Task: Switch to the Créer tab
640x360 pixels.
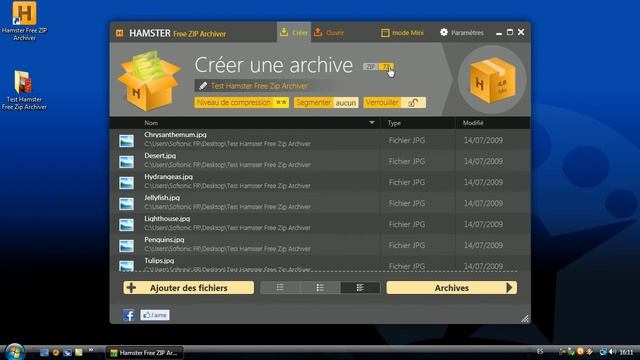Action: point(294,33)
